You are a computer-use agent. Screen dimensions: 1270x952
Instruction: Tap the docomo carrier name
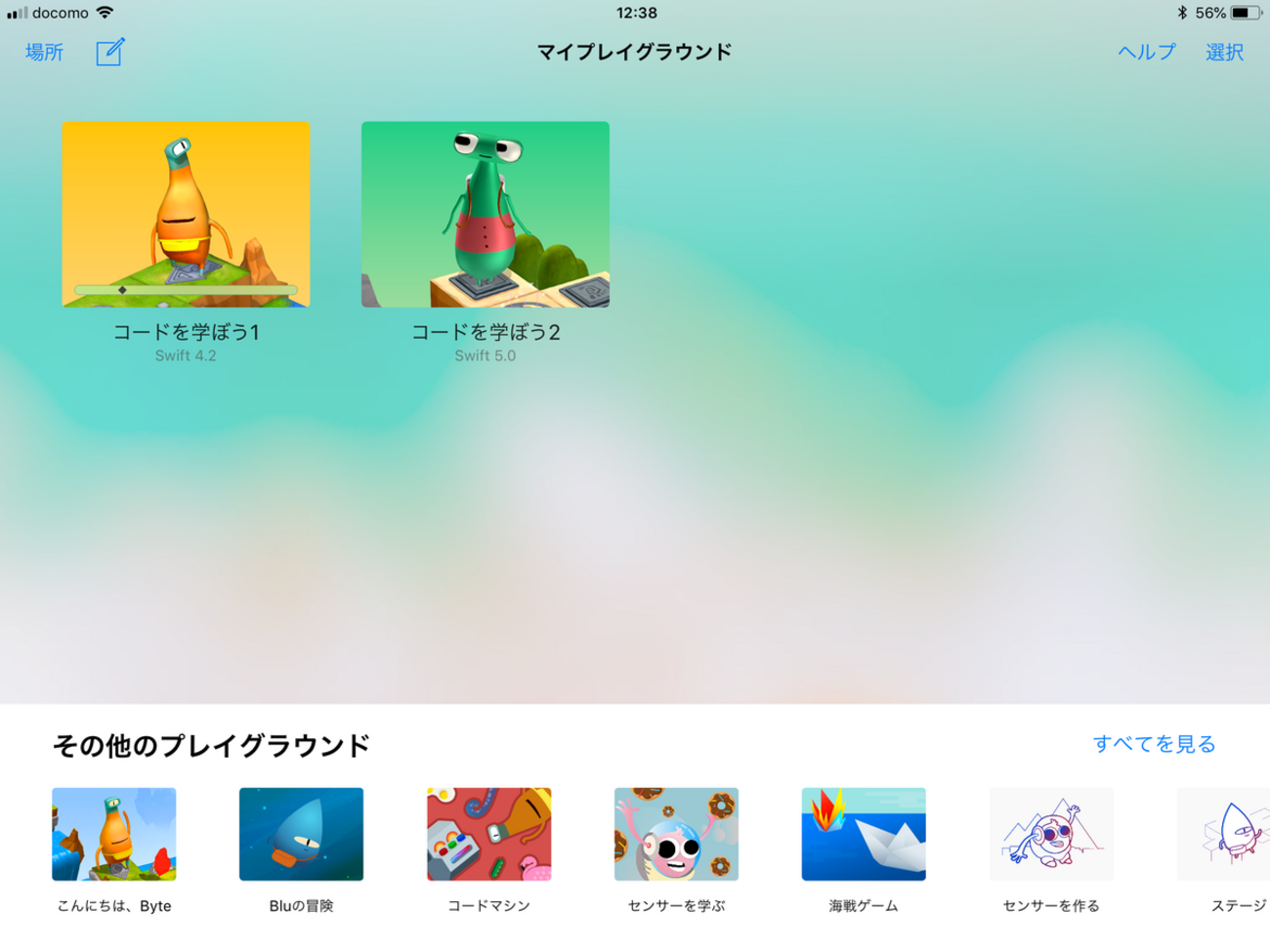[61, 13]
